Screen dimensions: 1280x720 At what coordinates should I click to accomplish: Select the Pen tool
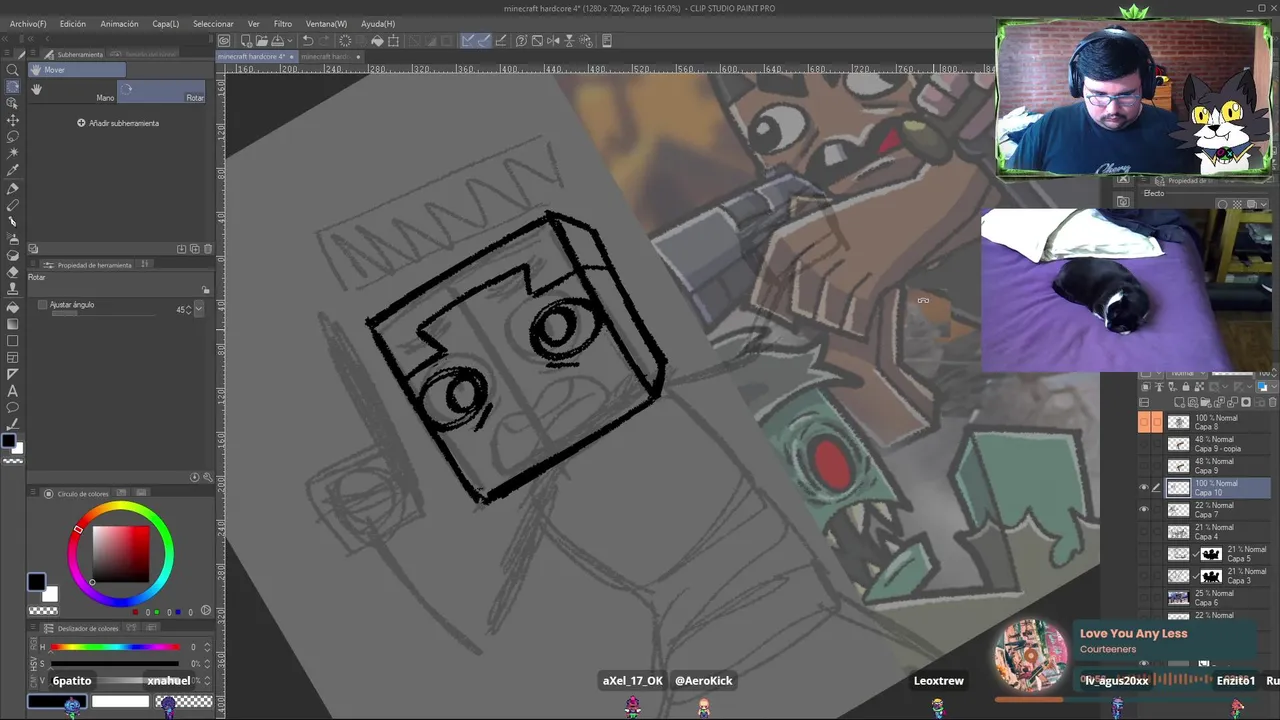(13, 189)
